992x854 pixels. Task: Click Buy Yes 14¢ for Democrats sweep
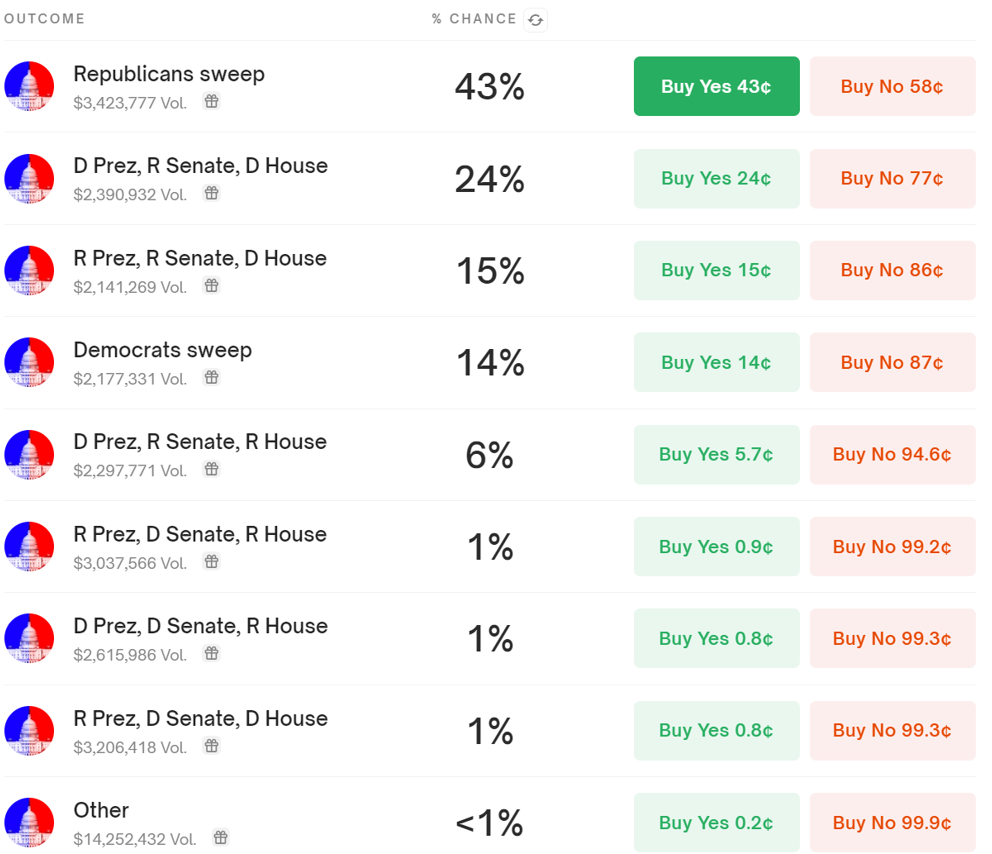[716, 363]
